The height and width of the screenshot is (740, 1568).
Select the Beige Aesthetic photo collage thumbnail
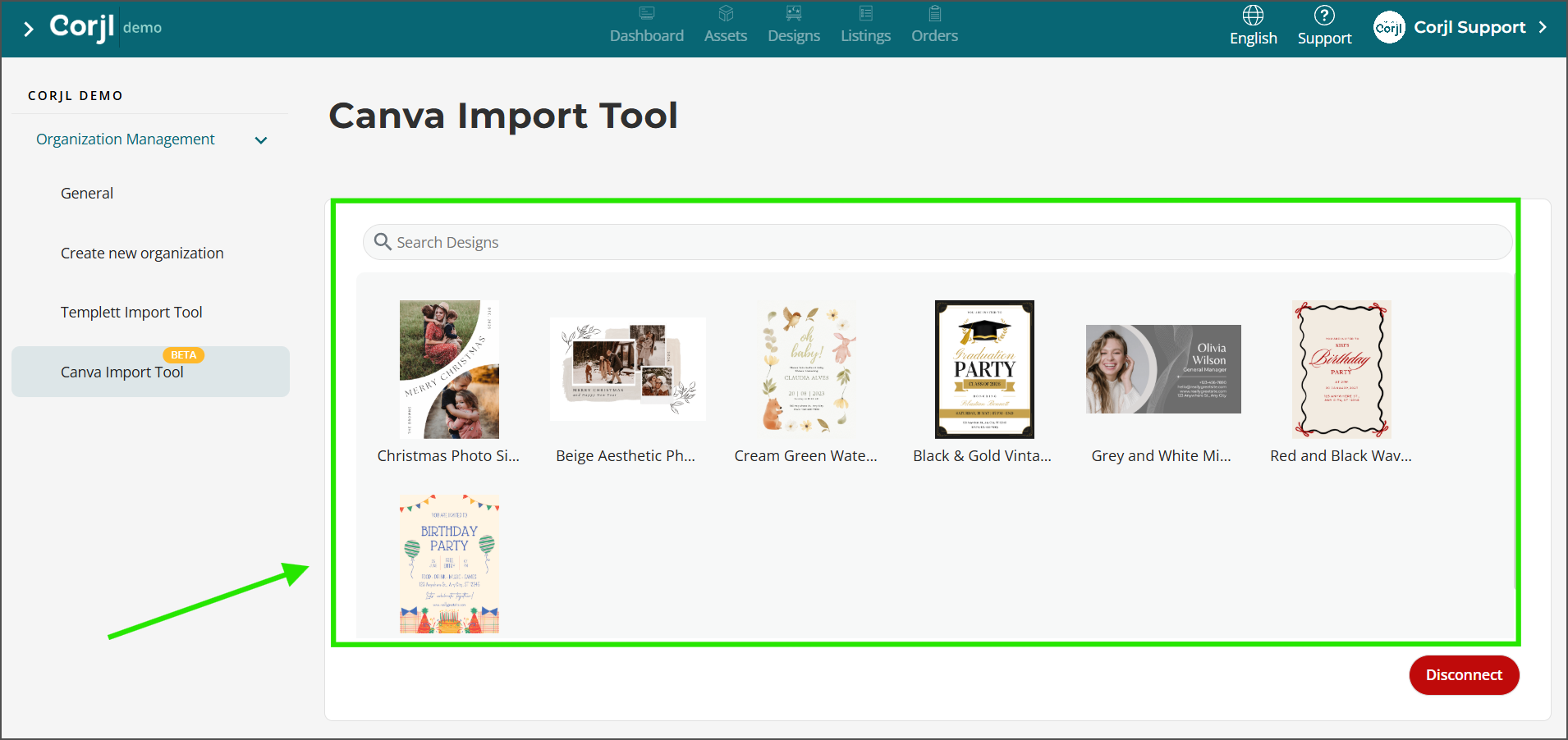tap(628, 369)
